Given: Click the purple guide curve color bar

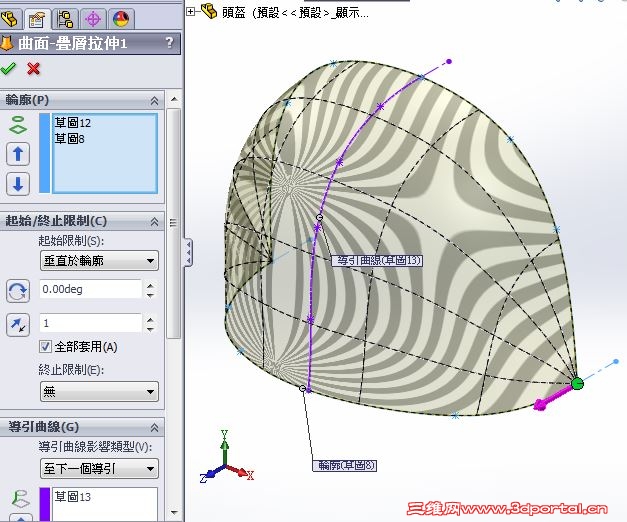Looking at the screenshot, I should (44, 504).
